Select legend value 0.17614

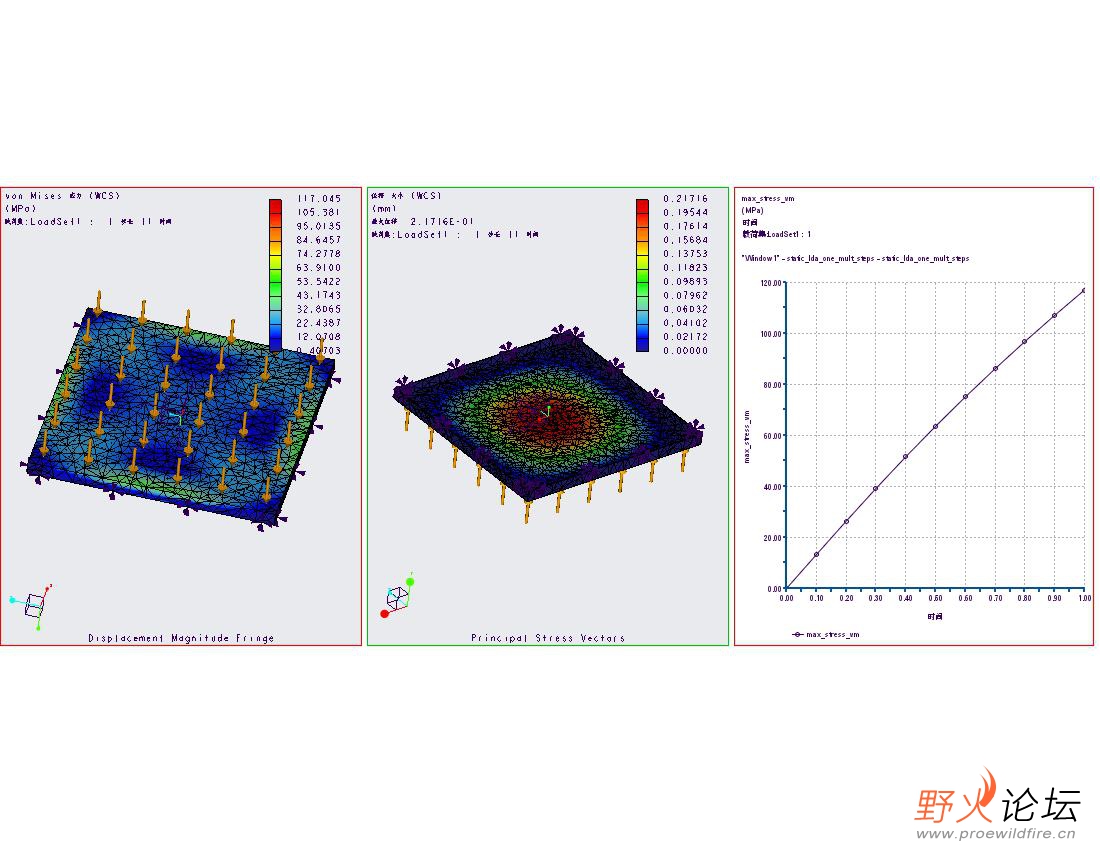tap(686, 227)
